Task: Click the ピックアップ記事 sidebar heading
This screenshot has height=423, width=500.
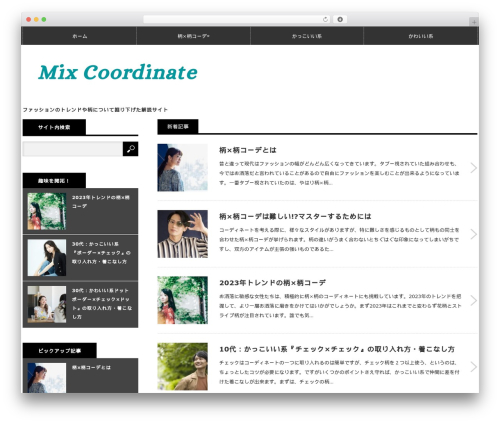Action: pos(60,351)
